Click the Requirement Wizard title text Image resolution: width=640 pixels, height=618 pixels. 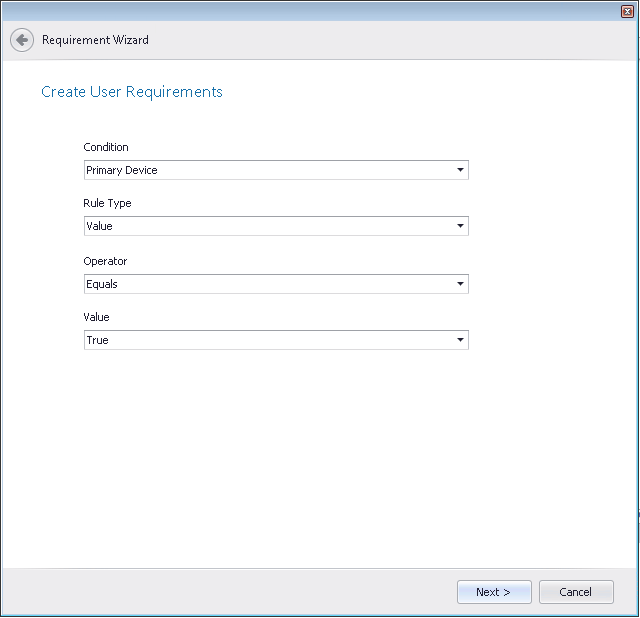pos(95,40)
